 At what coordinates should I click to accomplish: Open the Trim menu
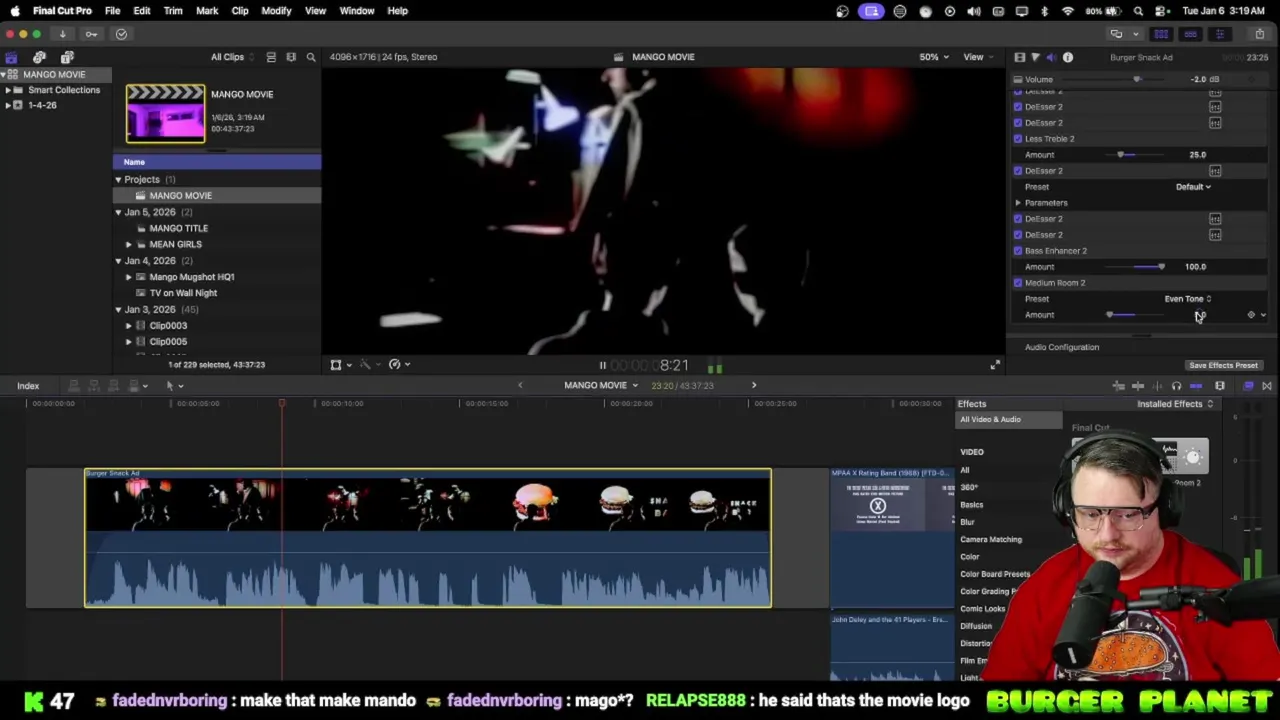(x=173, y=11)
